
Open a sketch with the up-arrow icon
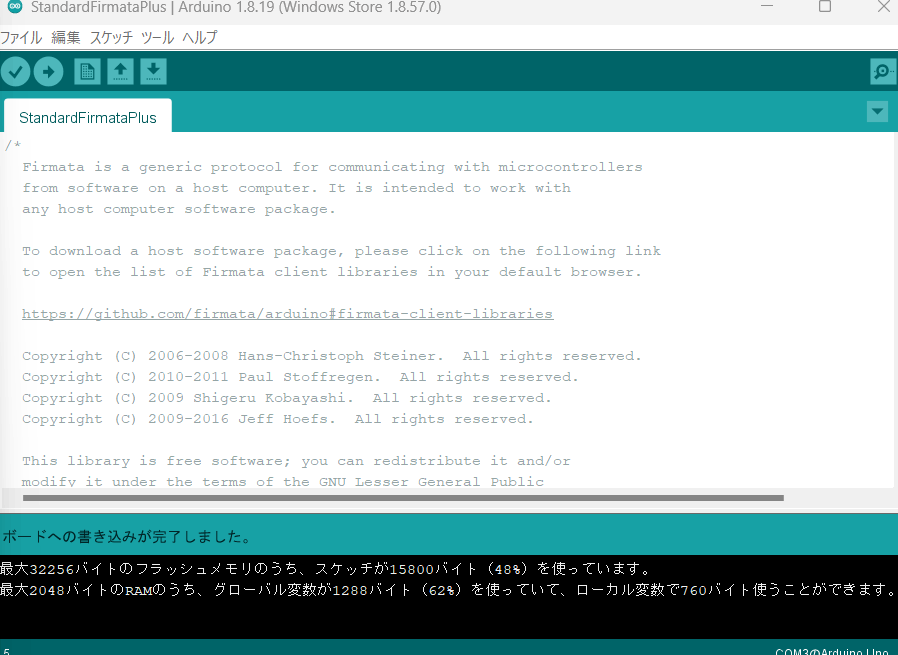pyautogui.click(x=120, y=72)
